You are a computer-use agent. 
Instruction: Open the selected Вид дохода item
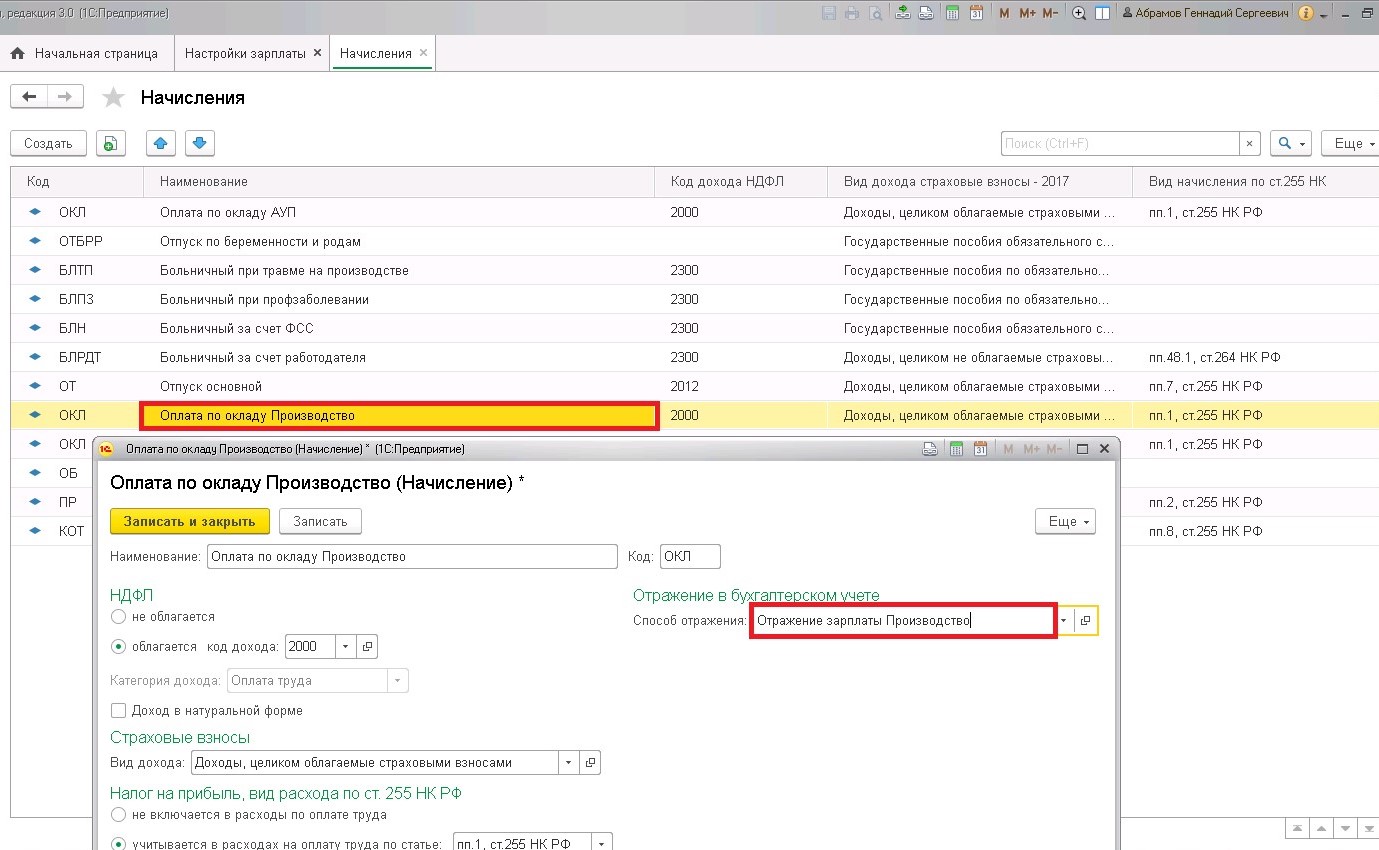click(590, 763)
